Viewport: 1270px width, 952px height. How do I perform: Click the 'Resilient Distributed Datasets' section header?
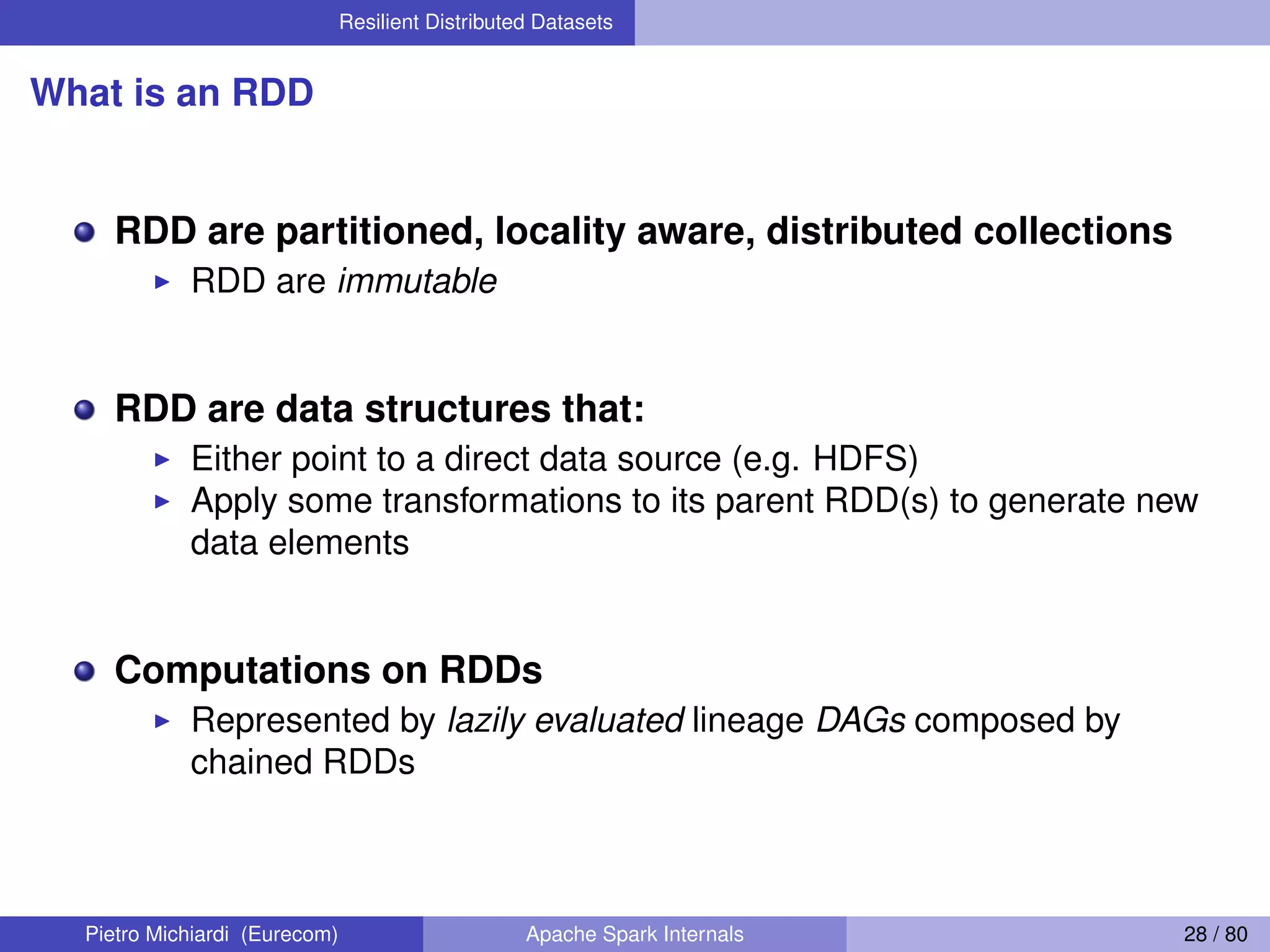pos(475,22)
